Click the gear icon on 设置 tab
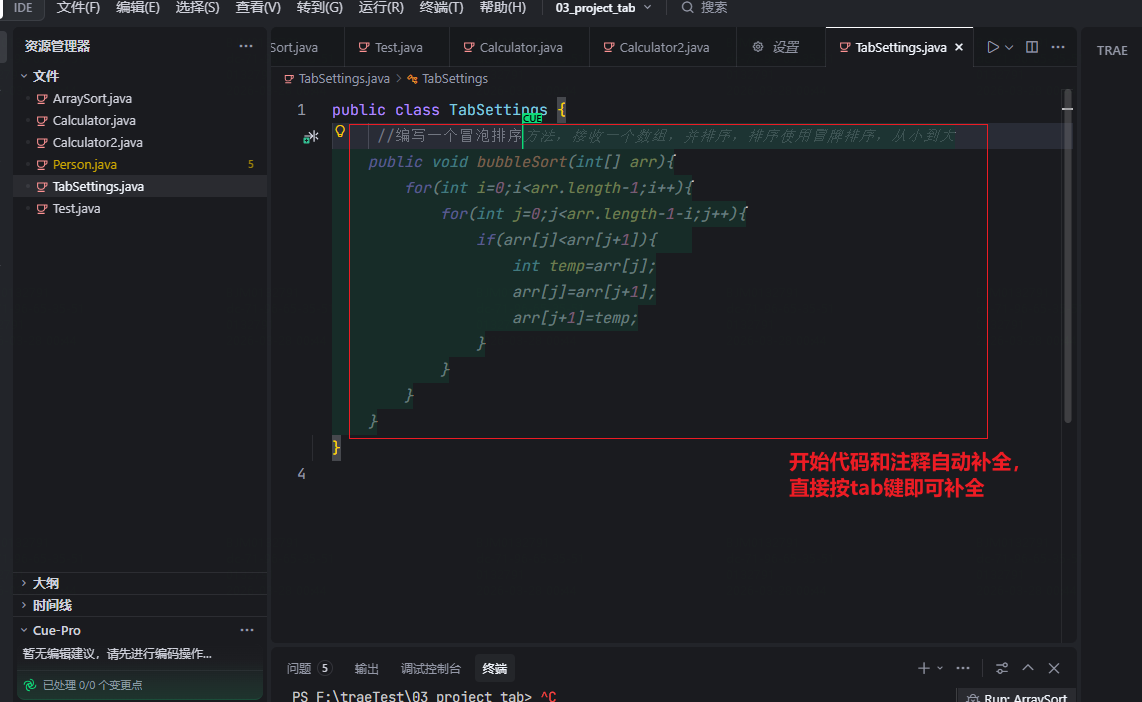This screenshot has height=702, width=1142. (758, 47)
